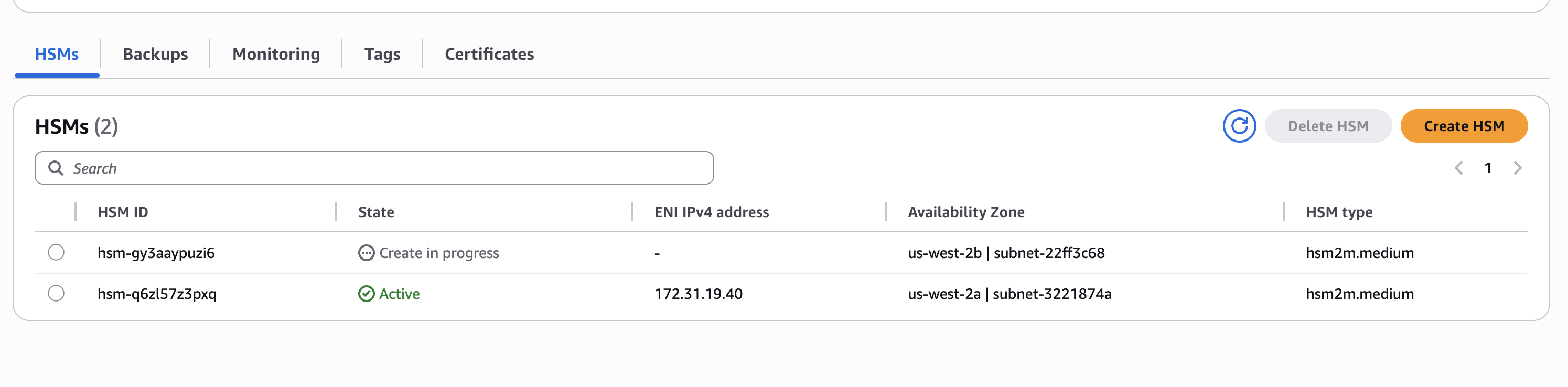Image resolution: width=1568 pixels, height=387 pixels.
Task: Go to next page of HSMs
Action: click(x=1518, y=168)
